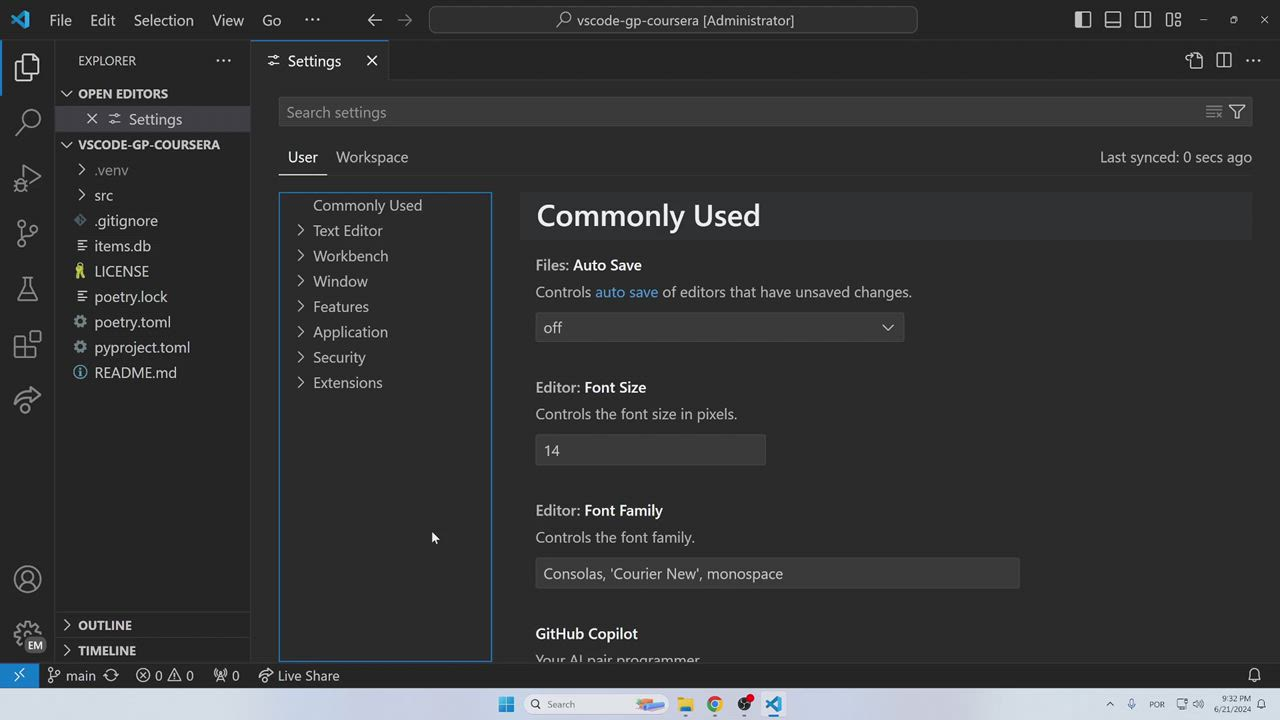The height and width of the screenshot is (720, 1280).
Task: Open the Search view in the Activity Bar
Action: 27,122
